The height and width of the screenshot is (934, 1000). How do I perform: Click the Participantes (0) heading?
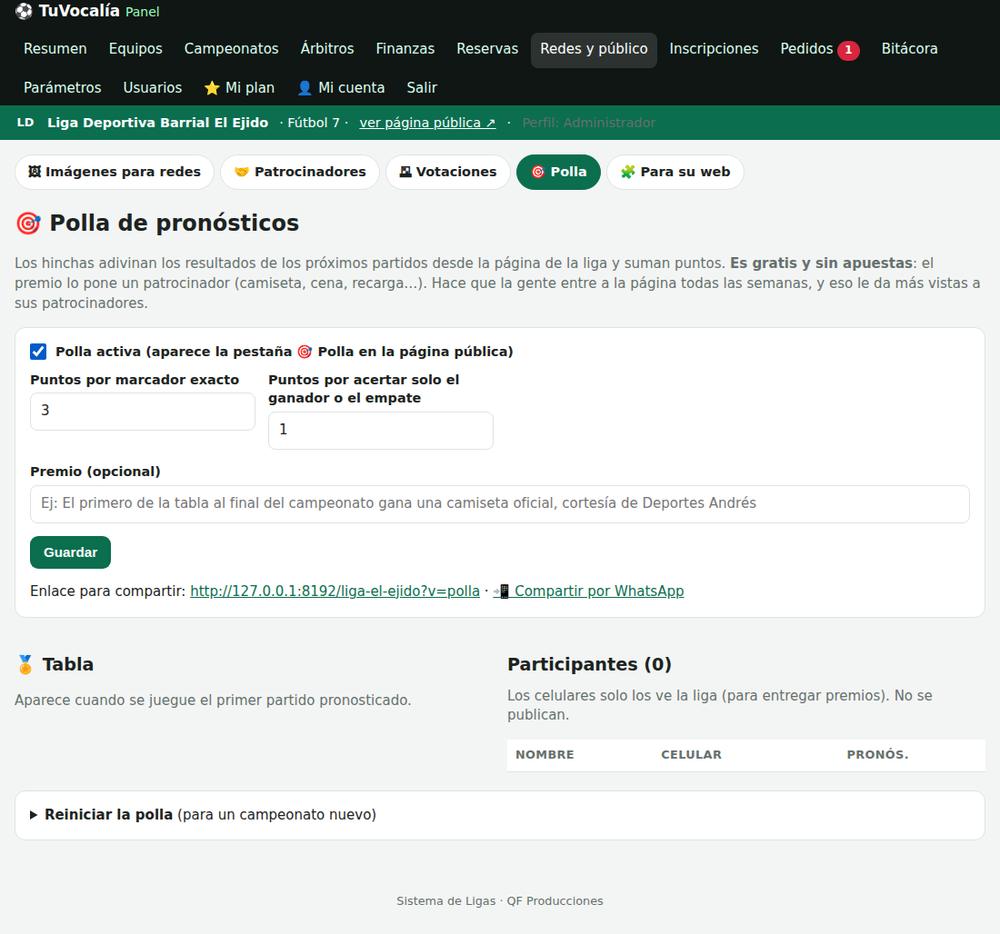click(589, 664)
